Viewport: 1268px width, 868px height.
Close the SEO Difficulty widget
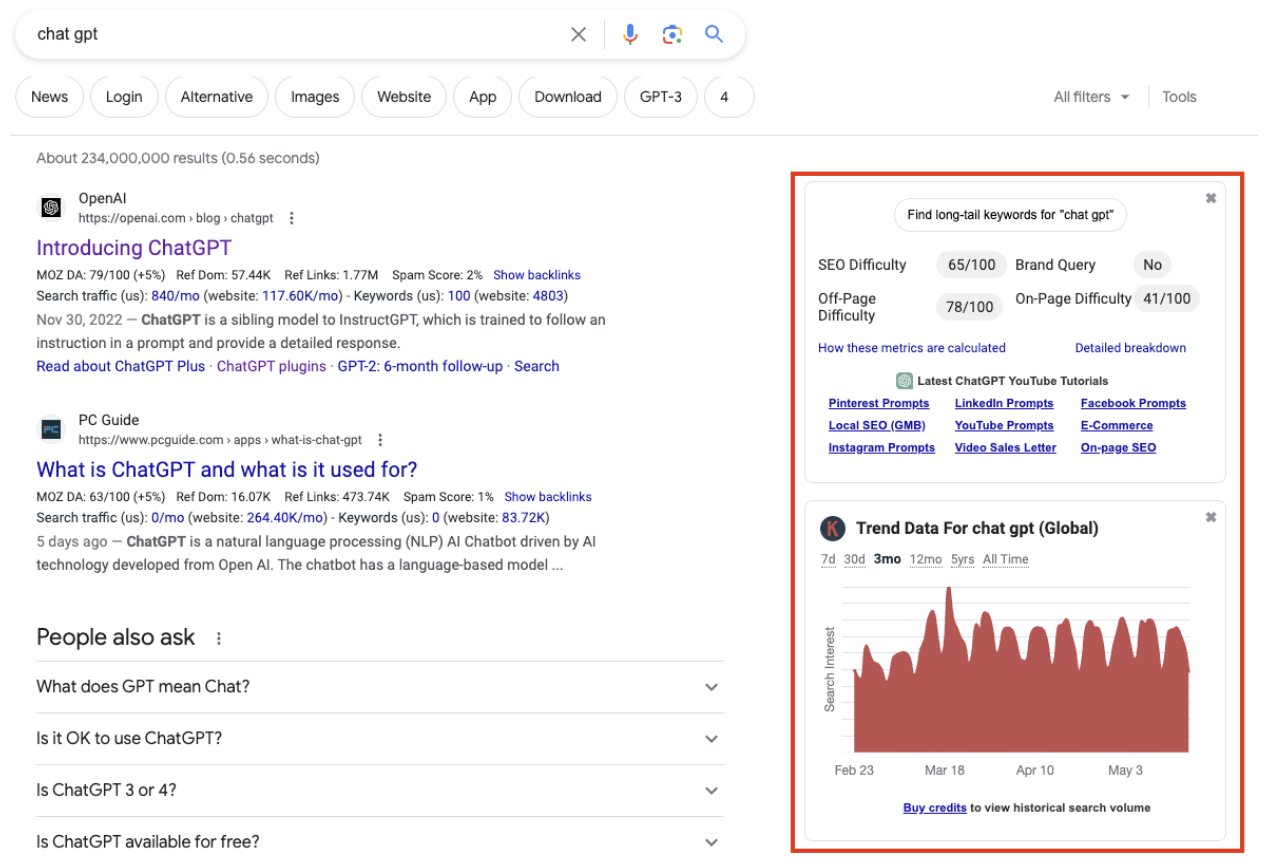(1211, 198)
